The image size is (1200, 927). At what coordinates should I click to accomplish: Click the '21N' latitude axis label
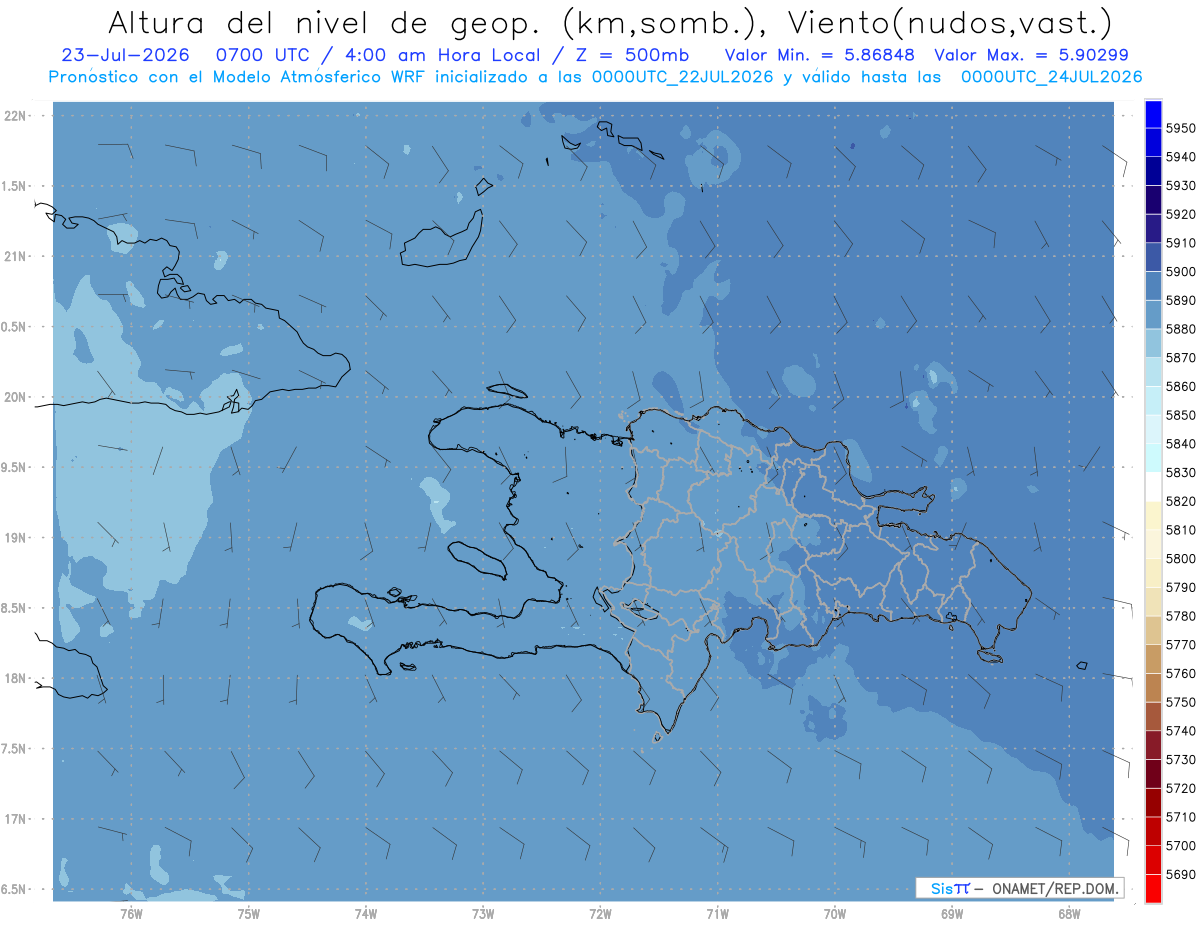(16, 257)
